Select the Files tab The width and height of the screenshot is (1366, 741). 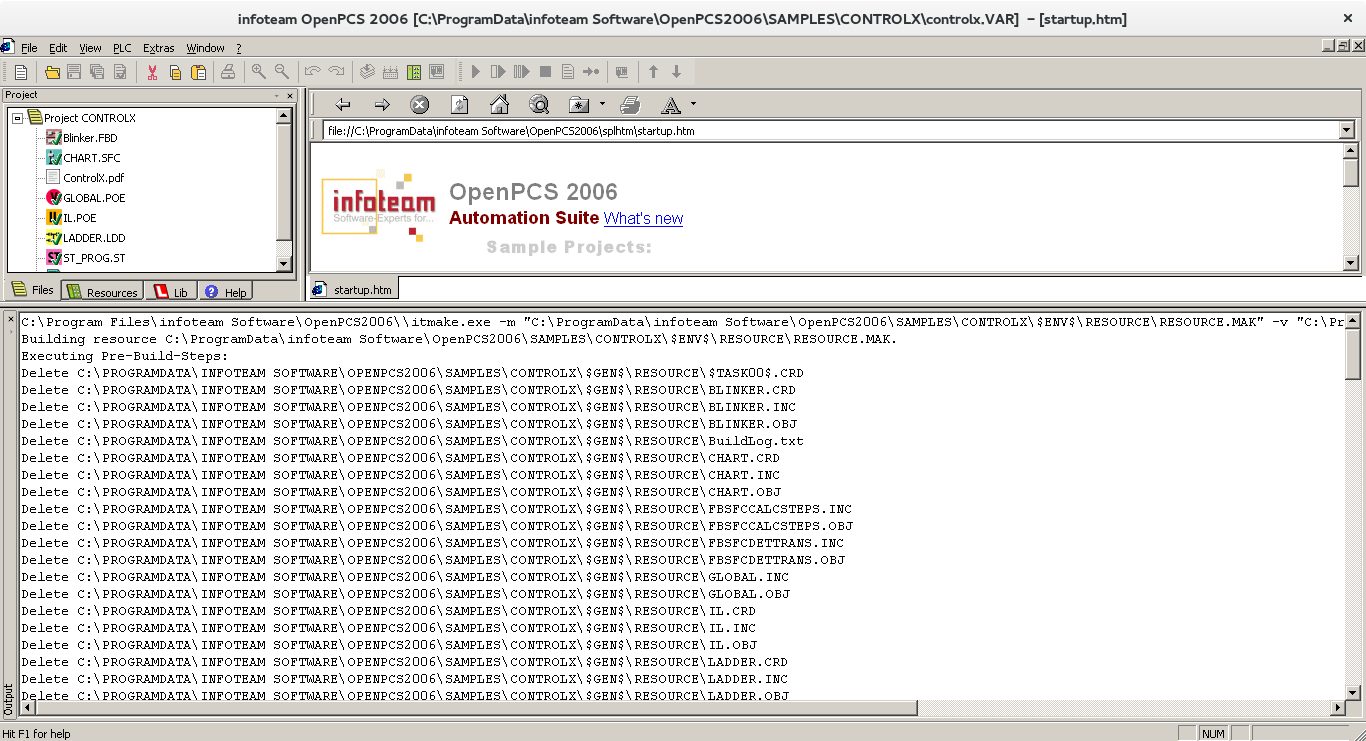[33, 290]
